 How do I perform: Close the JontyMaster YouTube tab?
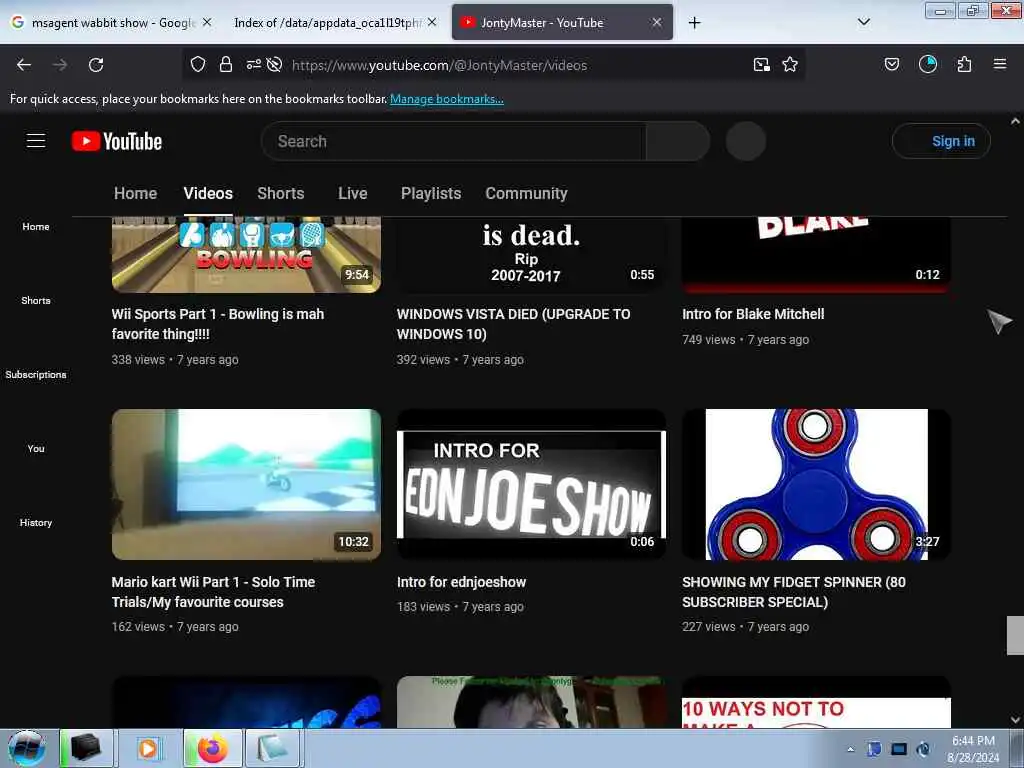point(657,22)
